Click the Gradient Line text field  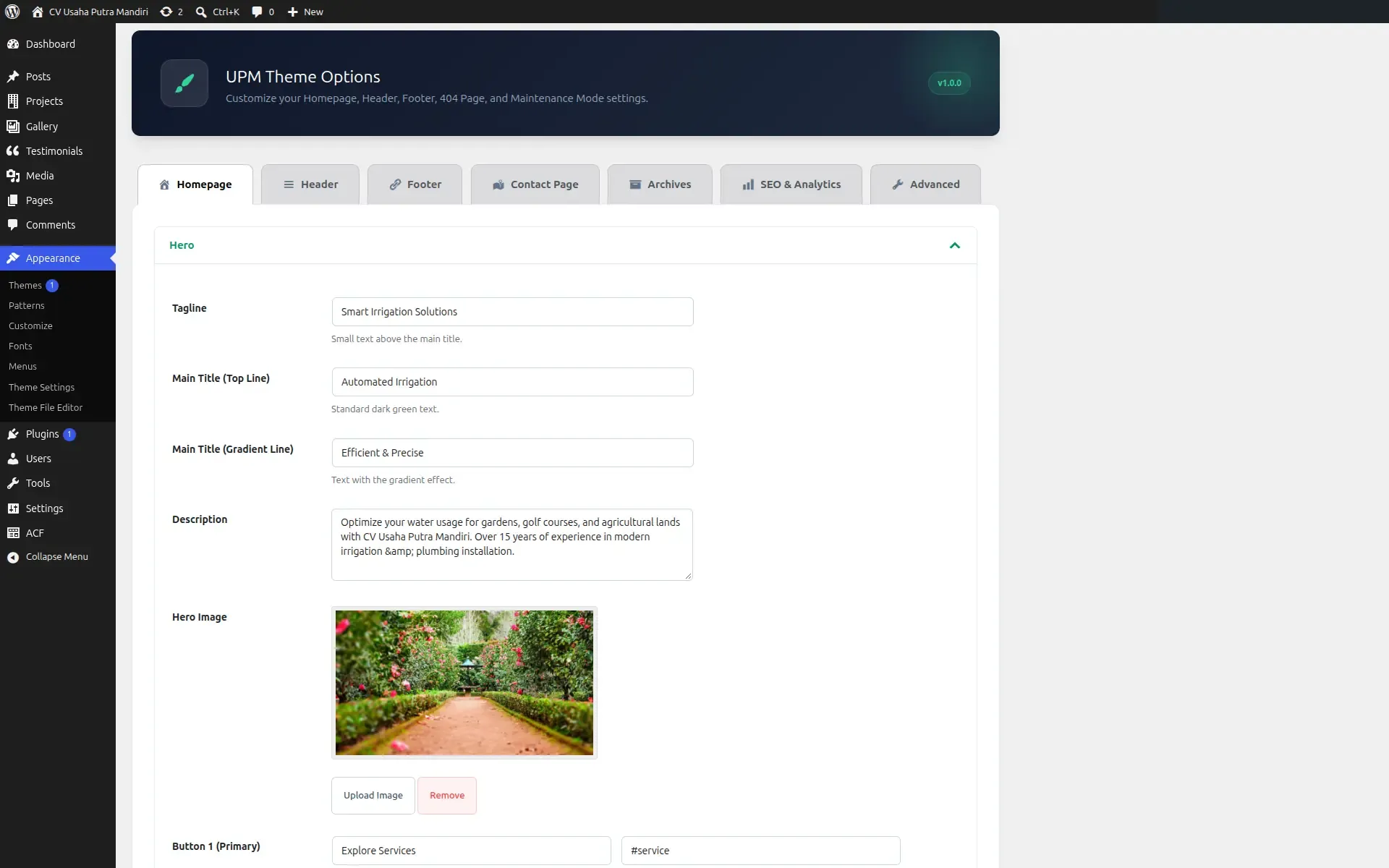tap(512, 453)
